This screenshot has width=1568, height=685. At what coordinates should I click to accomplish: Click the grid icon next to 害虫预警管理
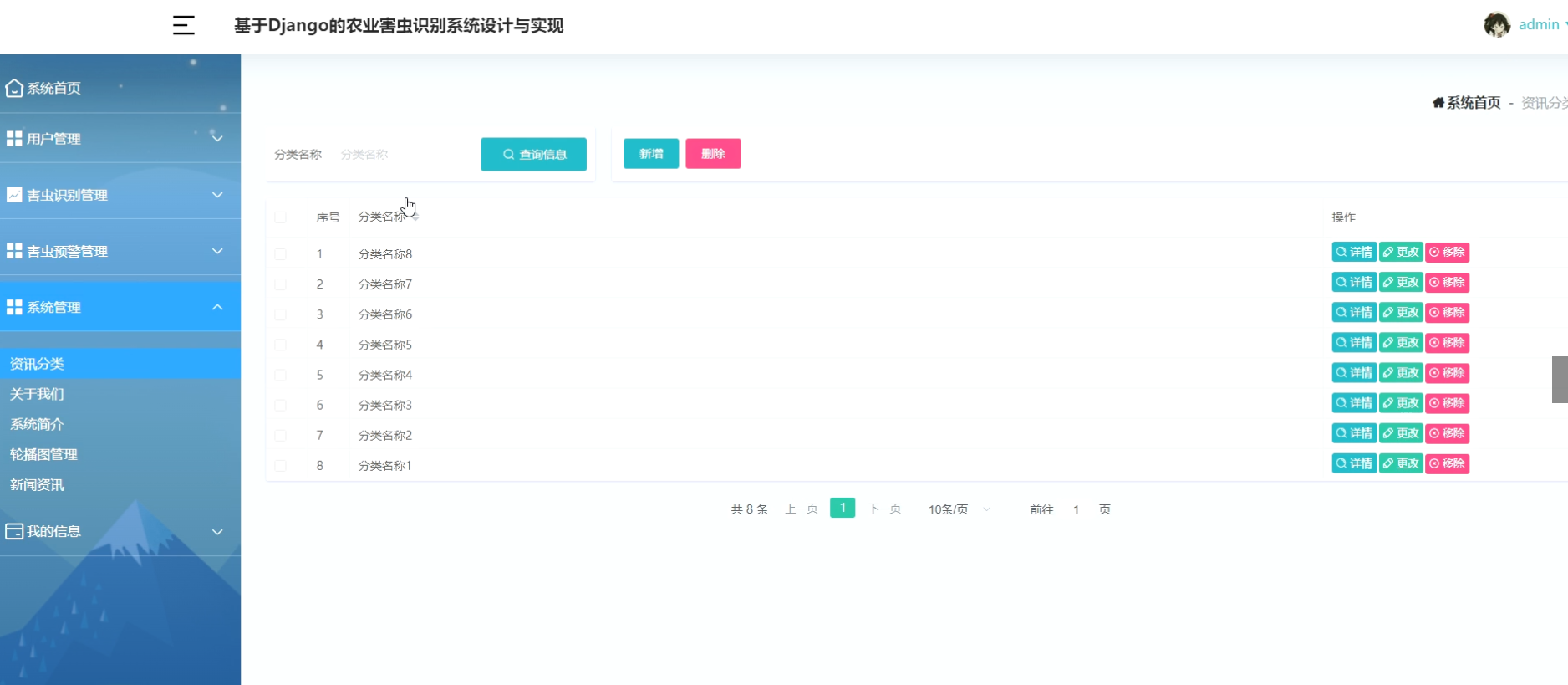pyautogui.click(x=14, y=251)
